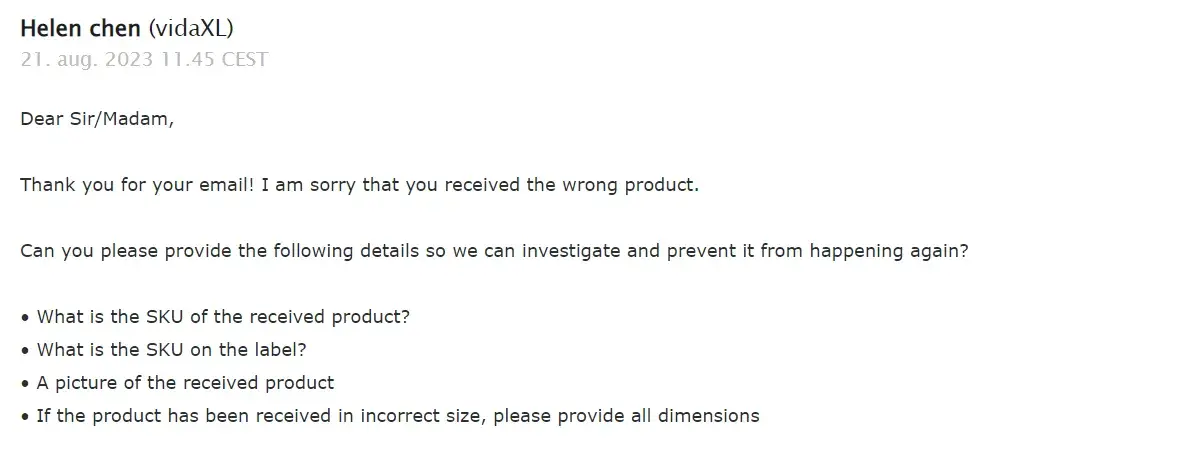Viewport: 1183px width, 456px height.
Task: Select the bullet "A picture of the received product"
Action: [x=185, y=383]
